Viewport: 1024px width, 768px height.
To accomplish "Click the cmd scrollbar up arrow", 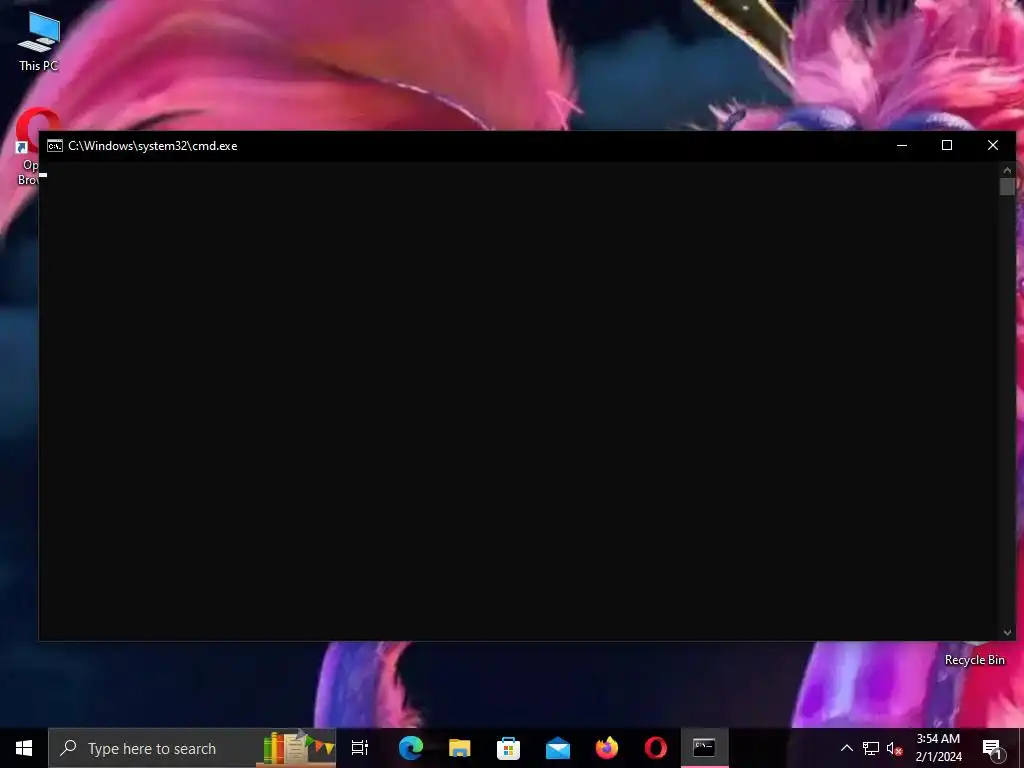I will 1007,170.
